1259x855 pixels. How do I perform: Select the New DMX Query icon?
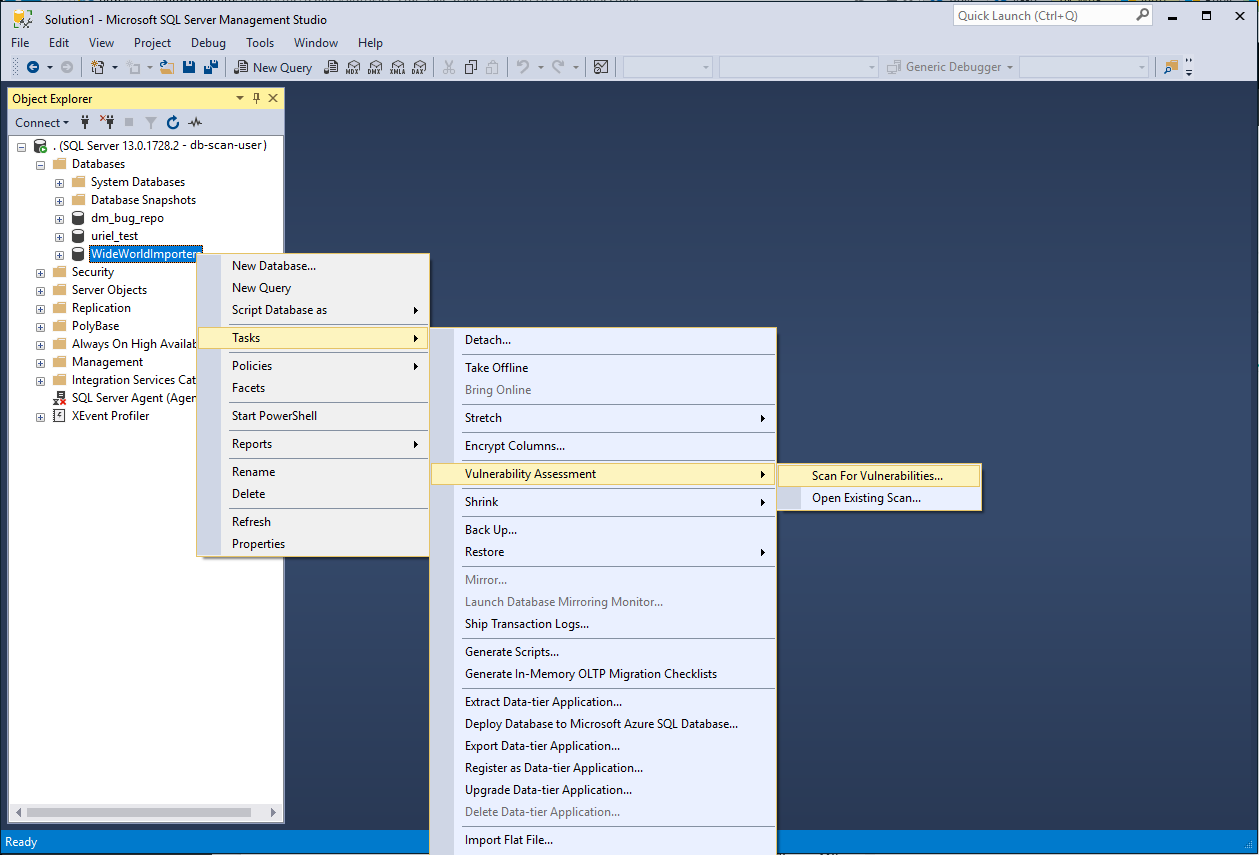pyautogui.click(x=375, y=67)
